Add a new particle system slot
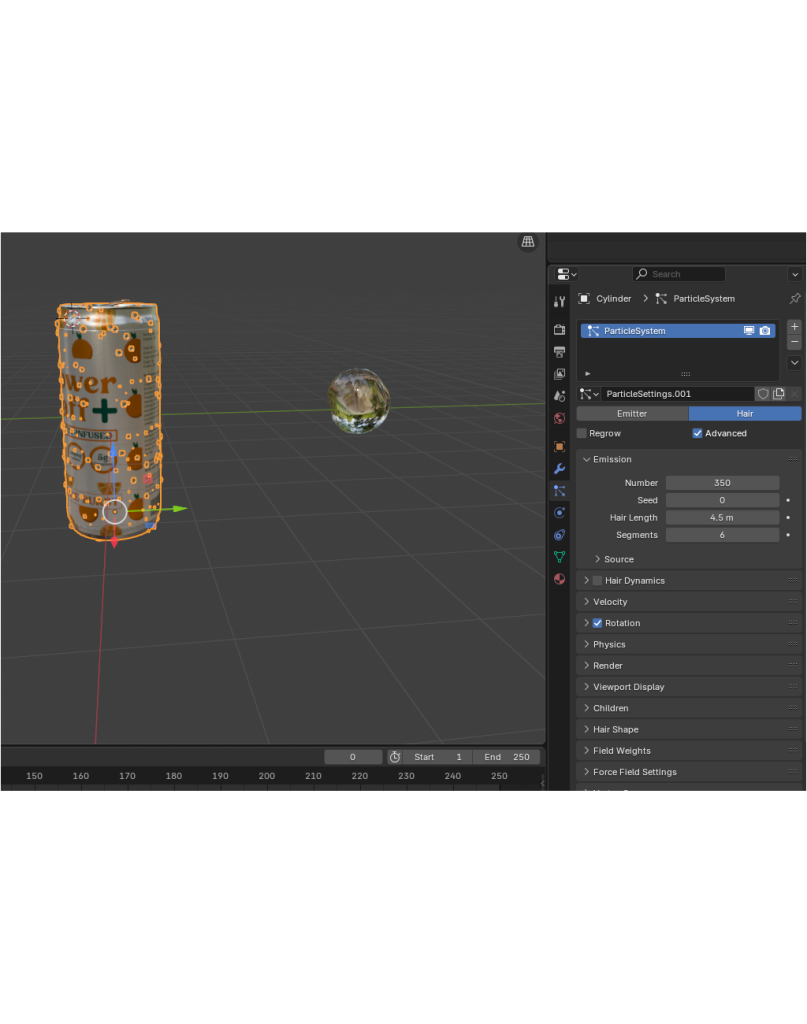Image resolution: width=807 pixels, height=1024 pixels. tap(794, 327)
